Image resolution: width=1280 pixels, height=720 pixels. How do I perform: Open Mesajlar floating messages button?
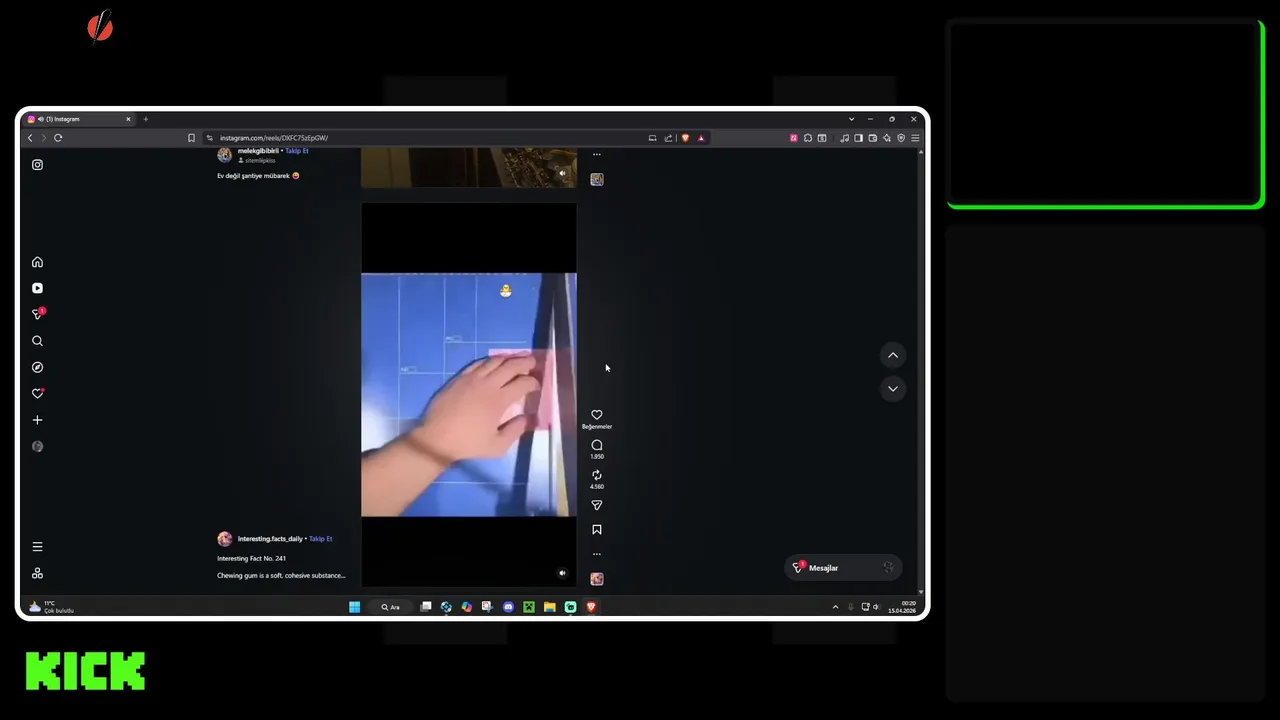coord(842,568)
